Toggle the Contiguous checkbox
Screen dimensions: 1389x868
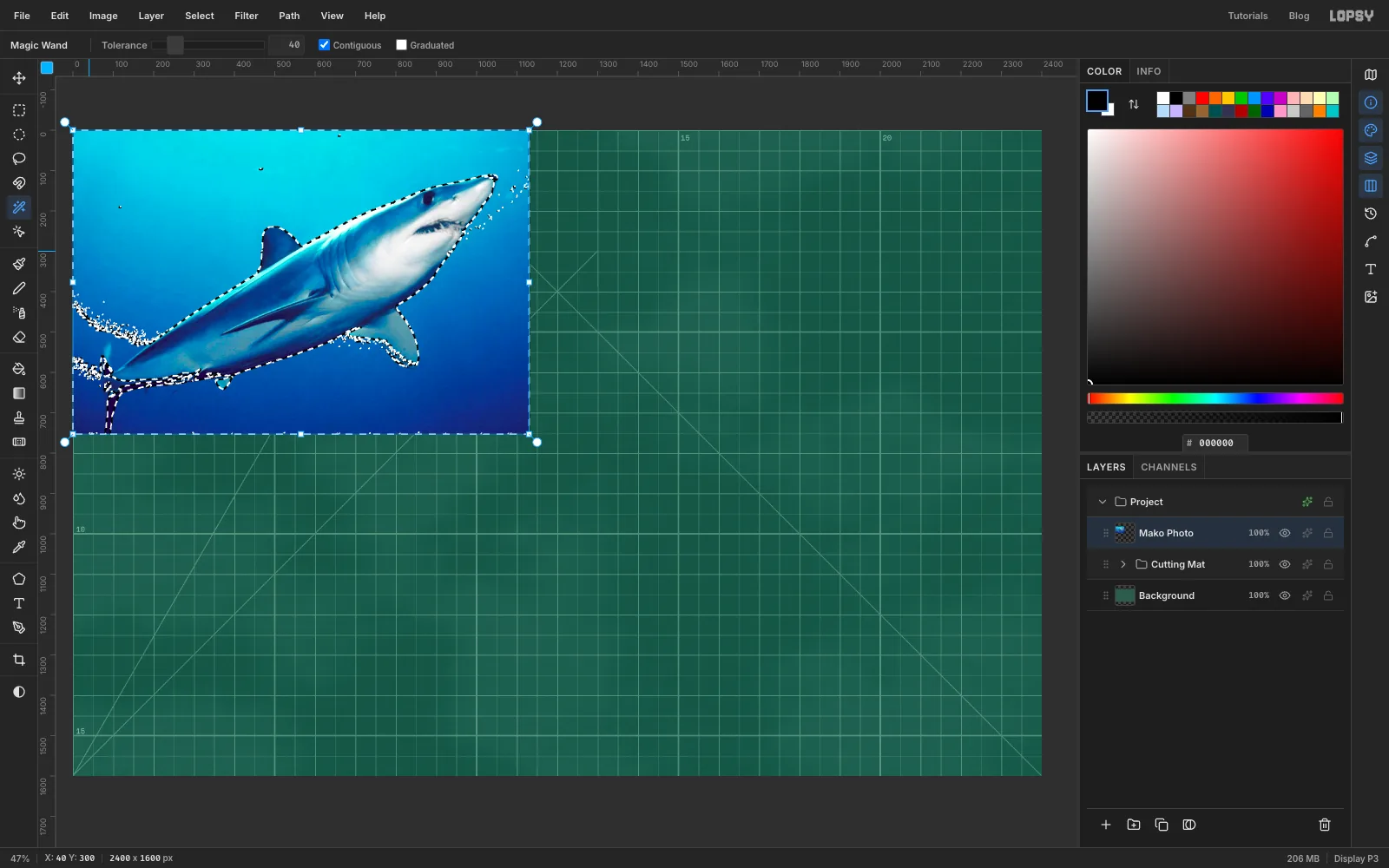(324, 45)
